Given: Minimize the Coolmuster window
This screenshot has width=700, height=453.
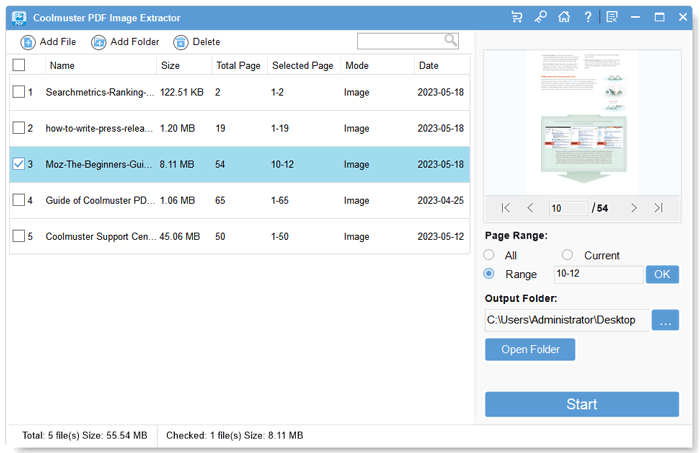Looking at the screenshot, I should pyautogui.click(x=635, y=17).
